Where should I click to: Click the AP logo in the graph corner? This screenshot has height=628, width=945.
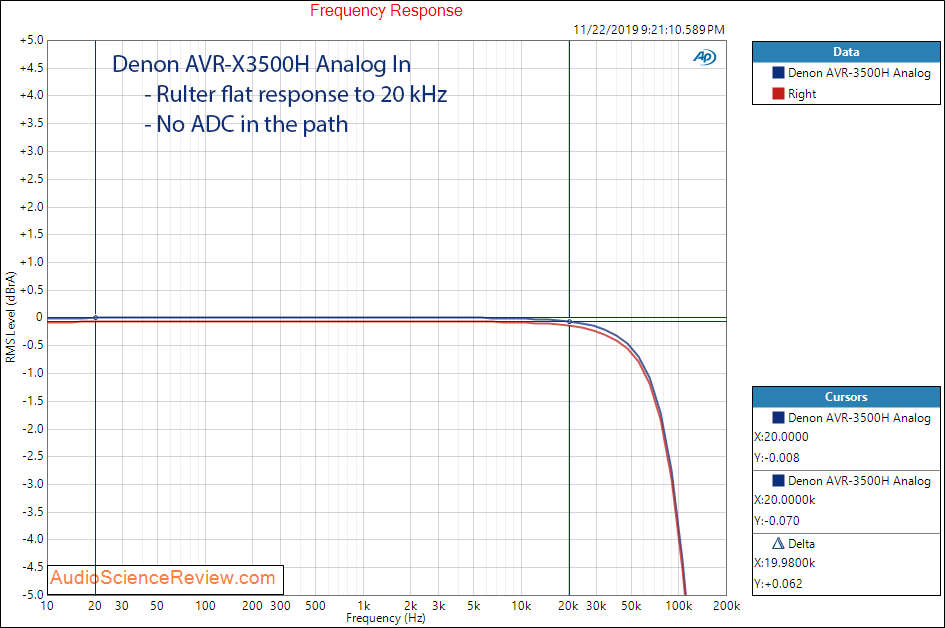(704, 57)
